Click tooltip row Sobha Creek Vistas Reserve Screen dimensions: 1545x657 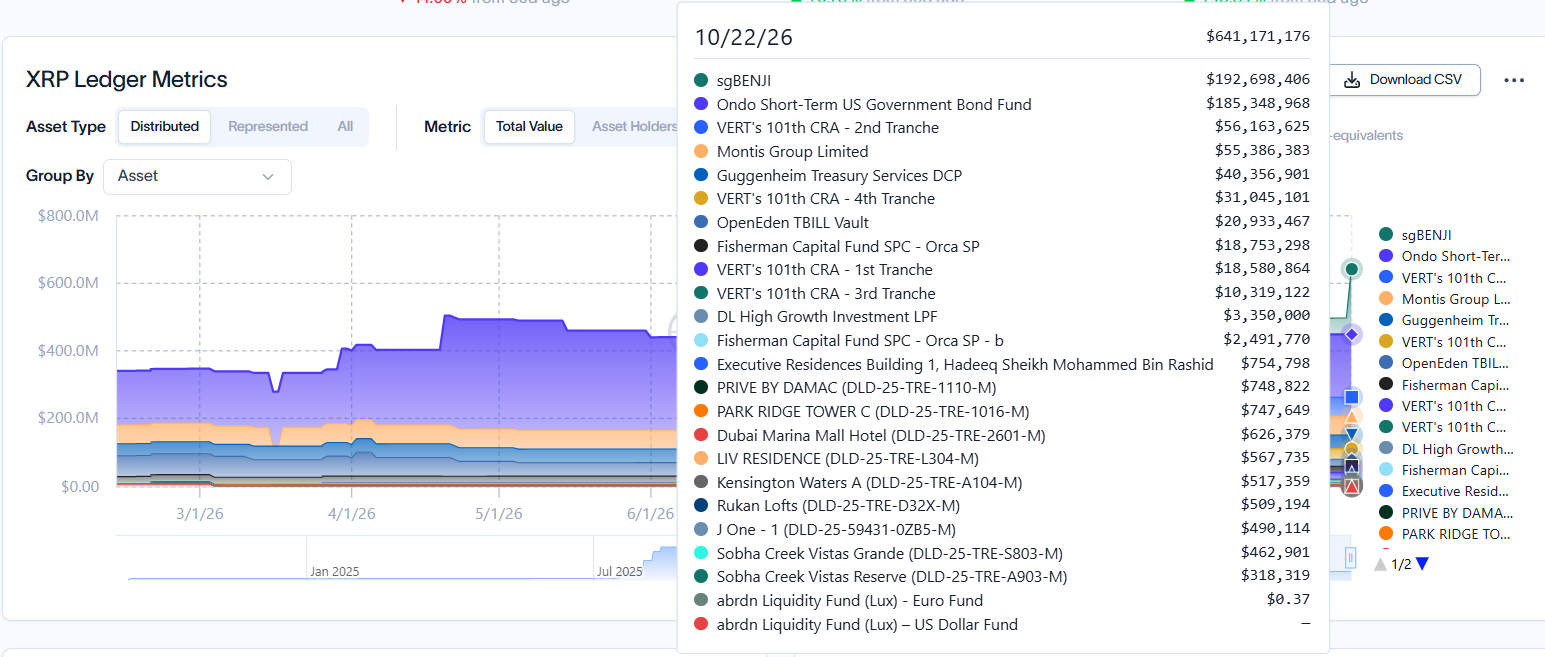[x=1001, y=576]
